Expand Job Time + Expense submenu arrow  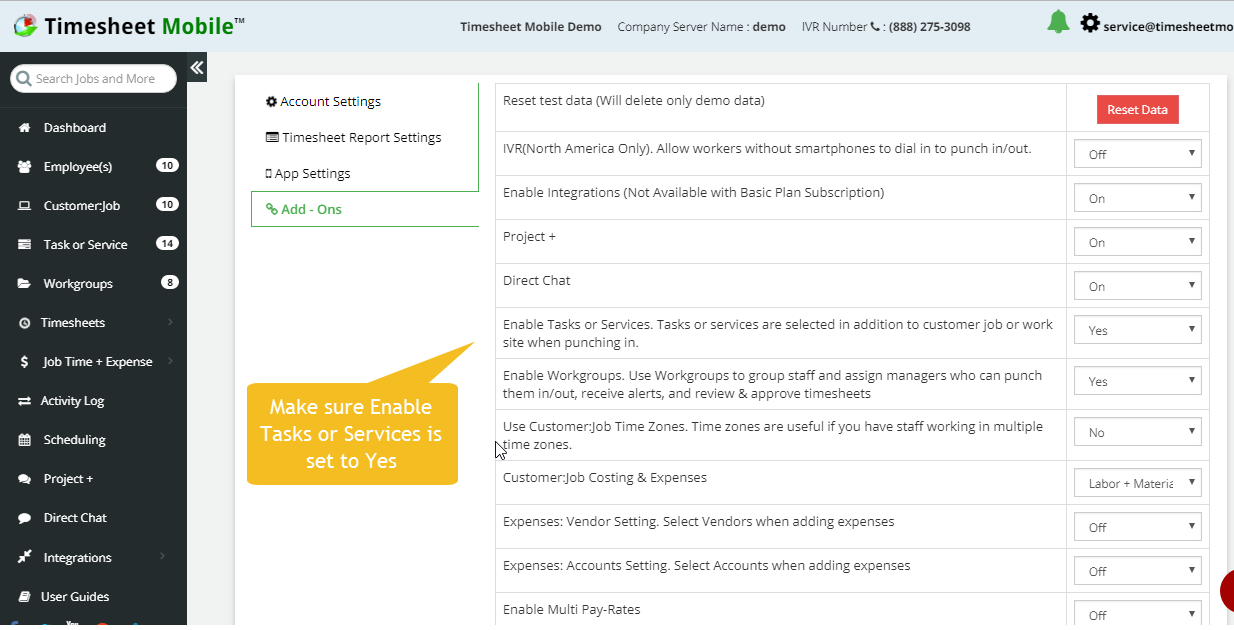(x=170, y=362)
